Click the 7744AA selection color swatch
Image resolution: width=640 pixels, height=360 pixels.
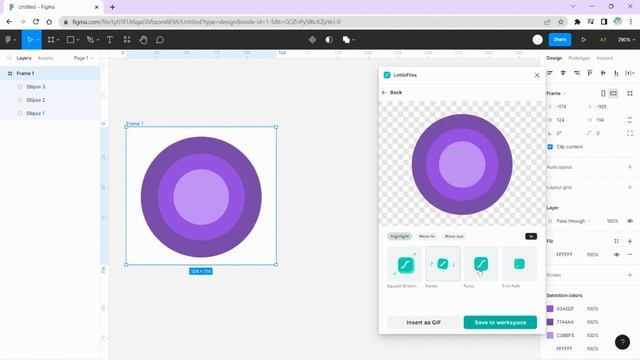tap(550, 322)
